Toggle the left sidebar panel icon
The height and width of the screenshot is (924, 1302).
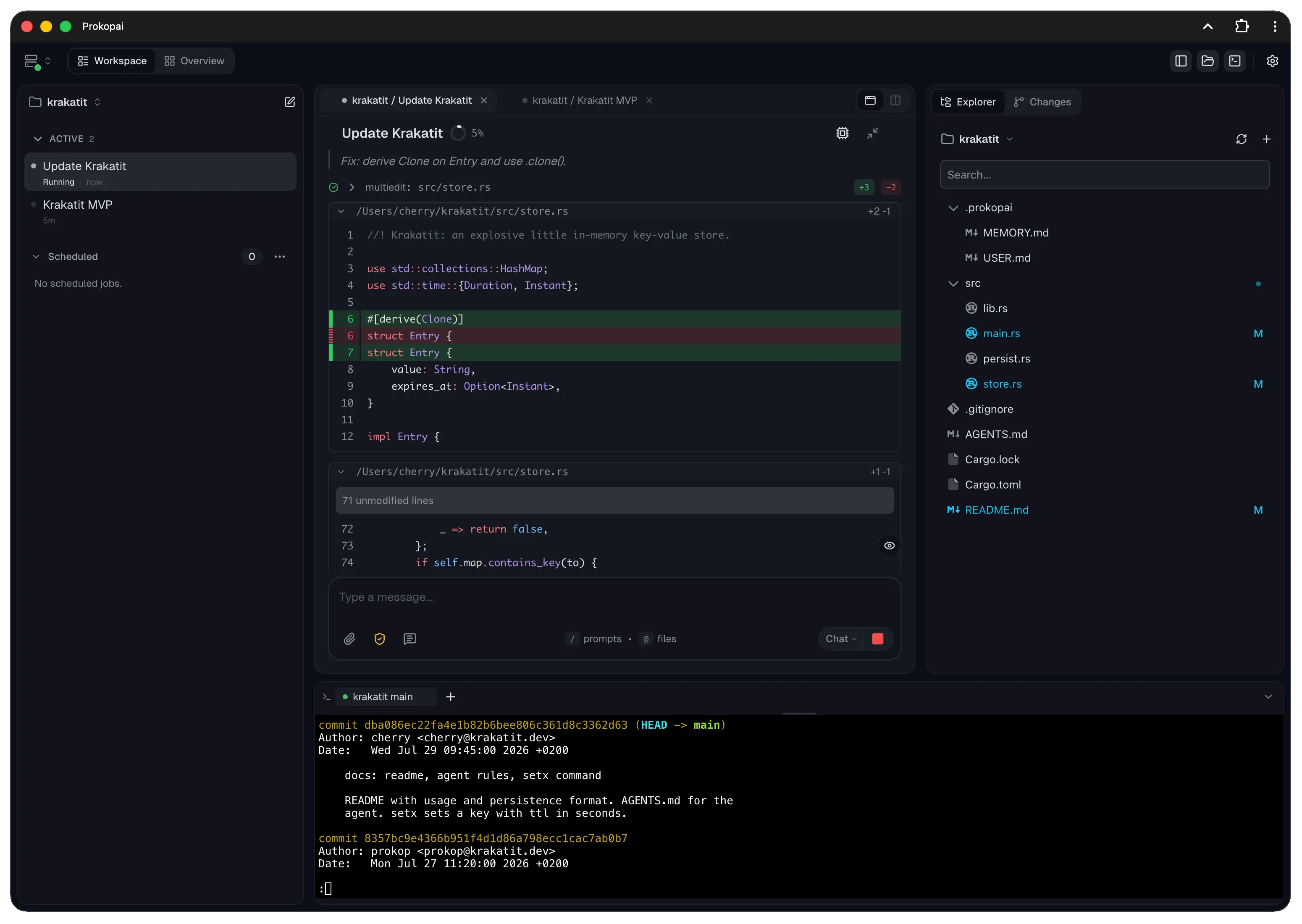(x=1181, y=61)
